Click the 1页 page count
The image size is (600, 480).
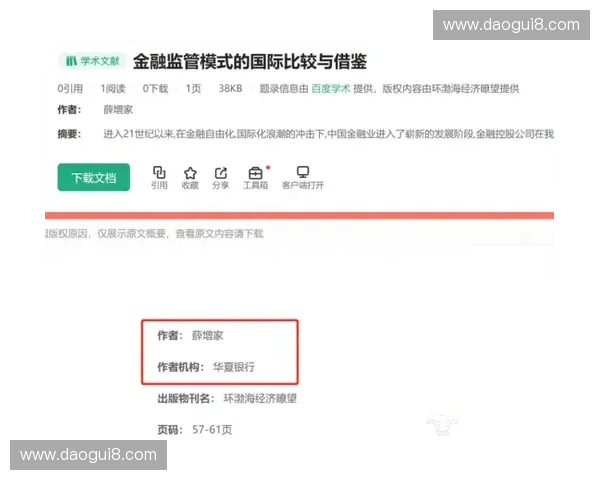193,89
